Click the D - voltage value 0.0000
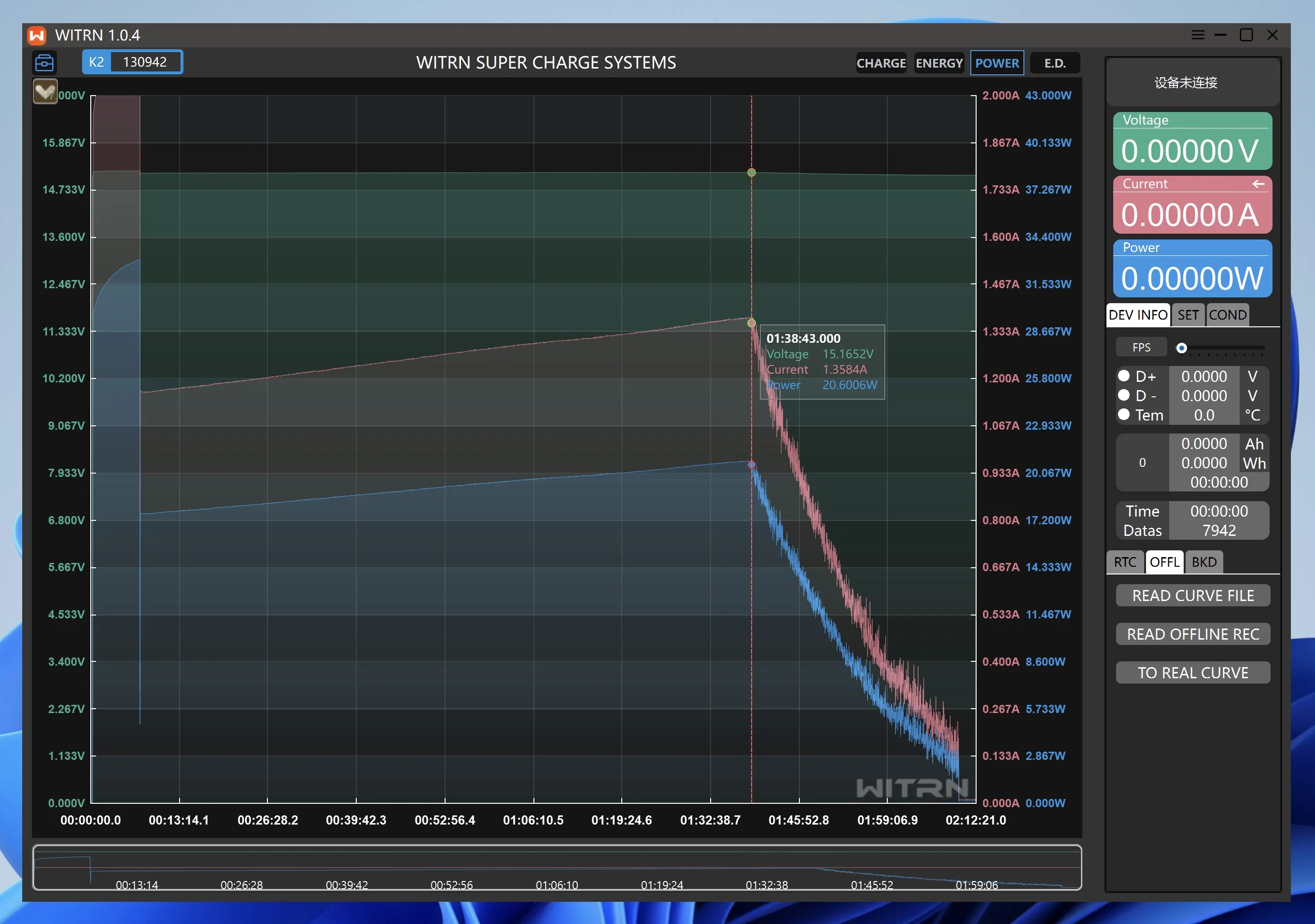The width and height of the screenshot is (1315, 924). click(1204, 396)
